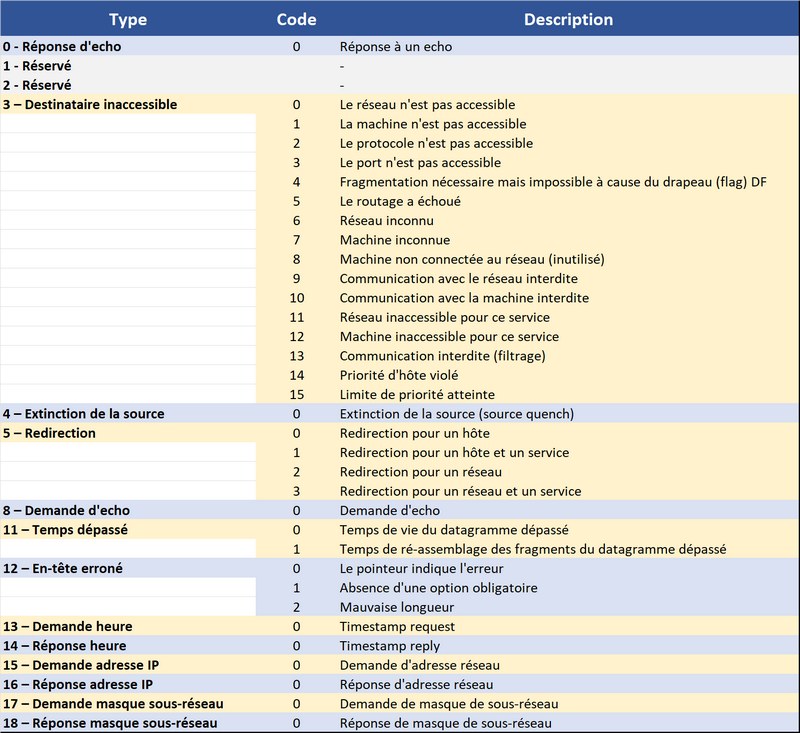
Task: Click the Code column header
Action: (x=296, y=19)
